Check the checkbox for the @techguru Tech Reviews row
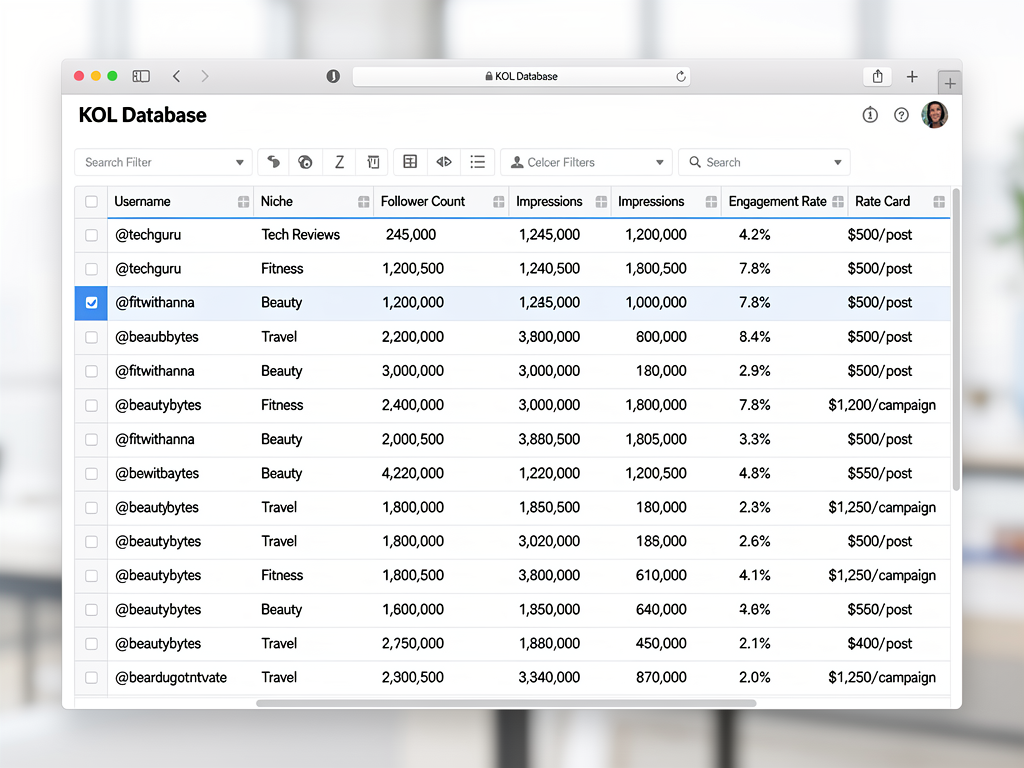1024x768 pixels. pos(90,234)
